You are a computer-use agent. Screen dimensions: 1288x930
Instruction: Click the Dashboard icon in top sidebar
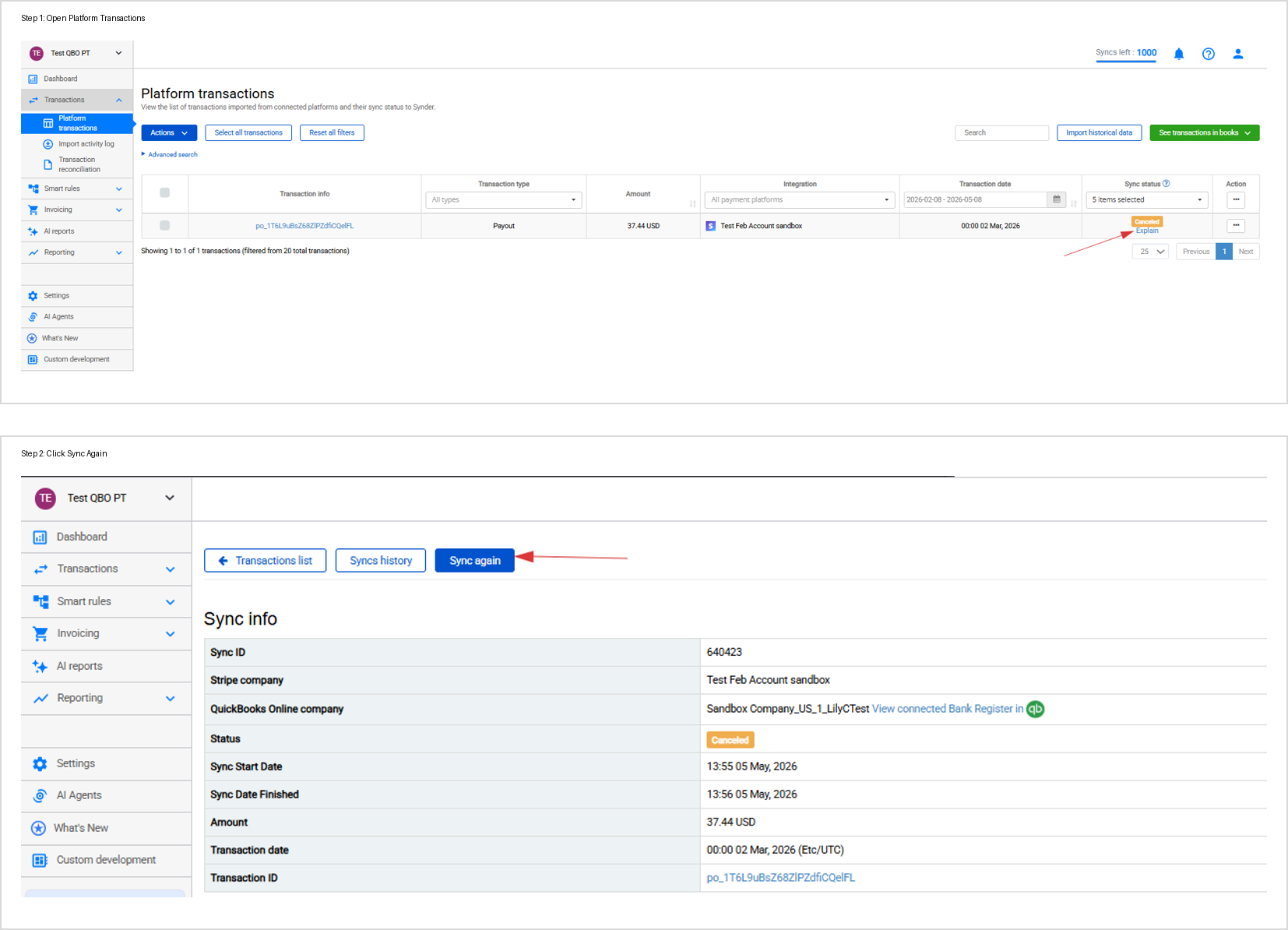click(x=33, y=79)
